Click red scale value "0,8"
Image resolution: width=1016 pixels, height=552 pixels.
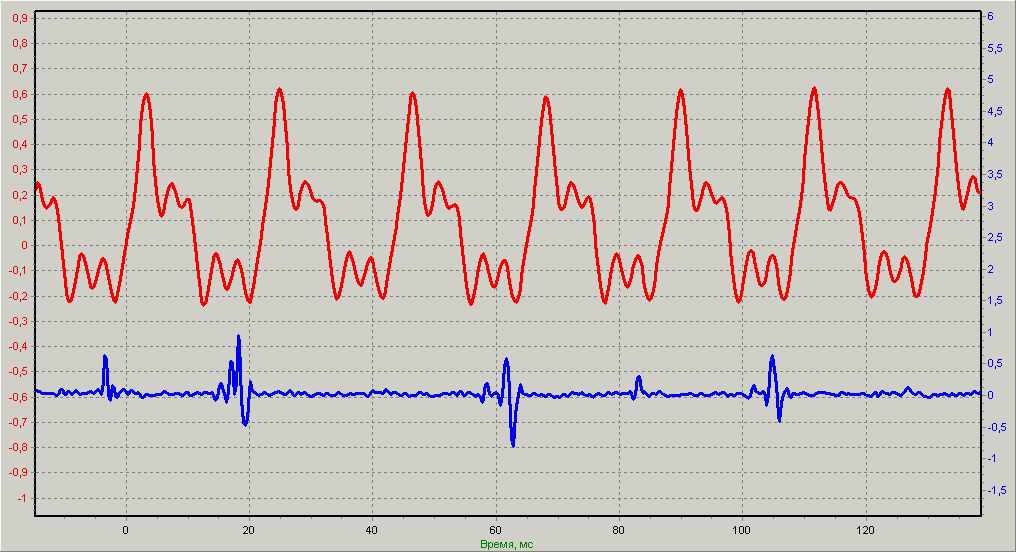tap(21, 43)
